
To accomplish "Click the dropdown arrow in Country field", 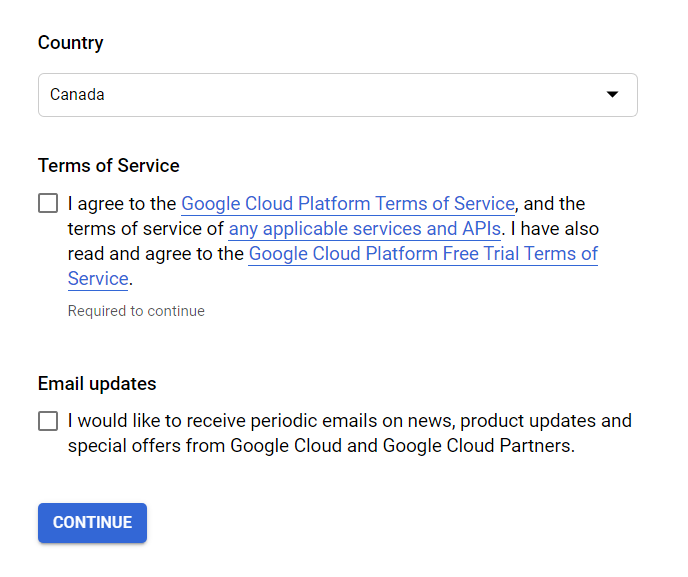I will (612, 94).
